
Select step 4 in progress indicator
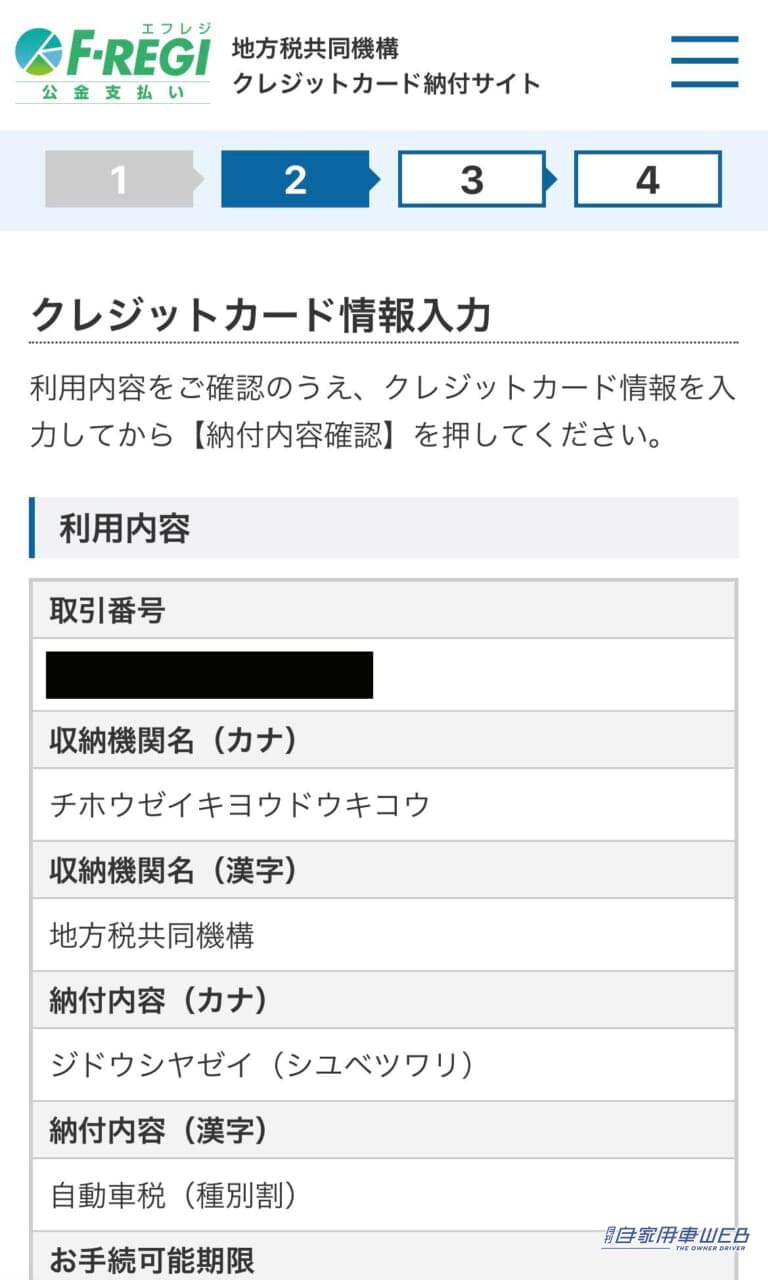tap(647, 180)
